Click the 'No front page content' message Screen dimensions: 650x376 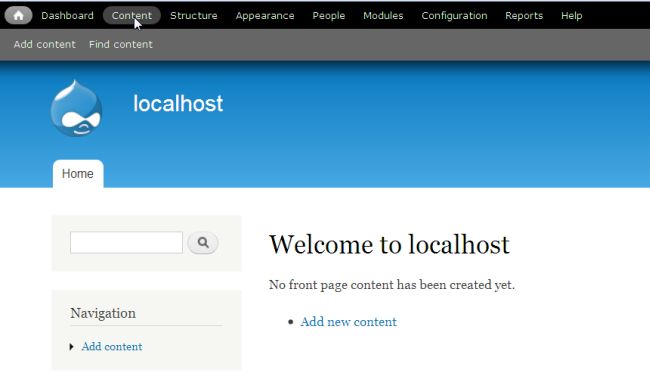click(392, 285)
